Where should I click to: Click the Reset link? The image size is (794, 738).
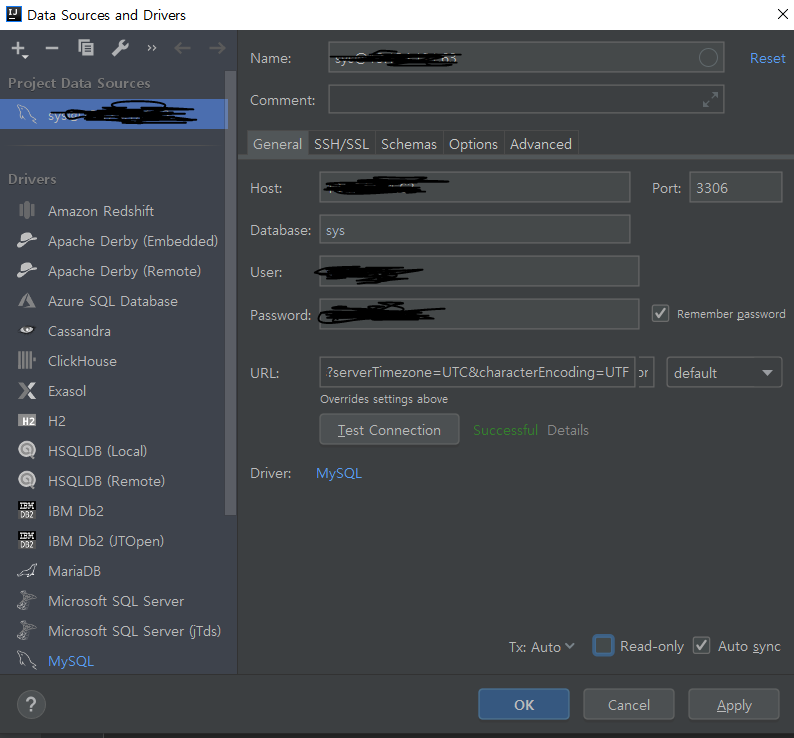click(x=767, y=58)
